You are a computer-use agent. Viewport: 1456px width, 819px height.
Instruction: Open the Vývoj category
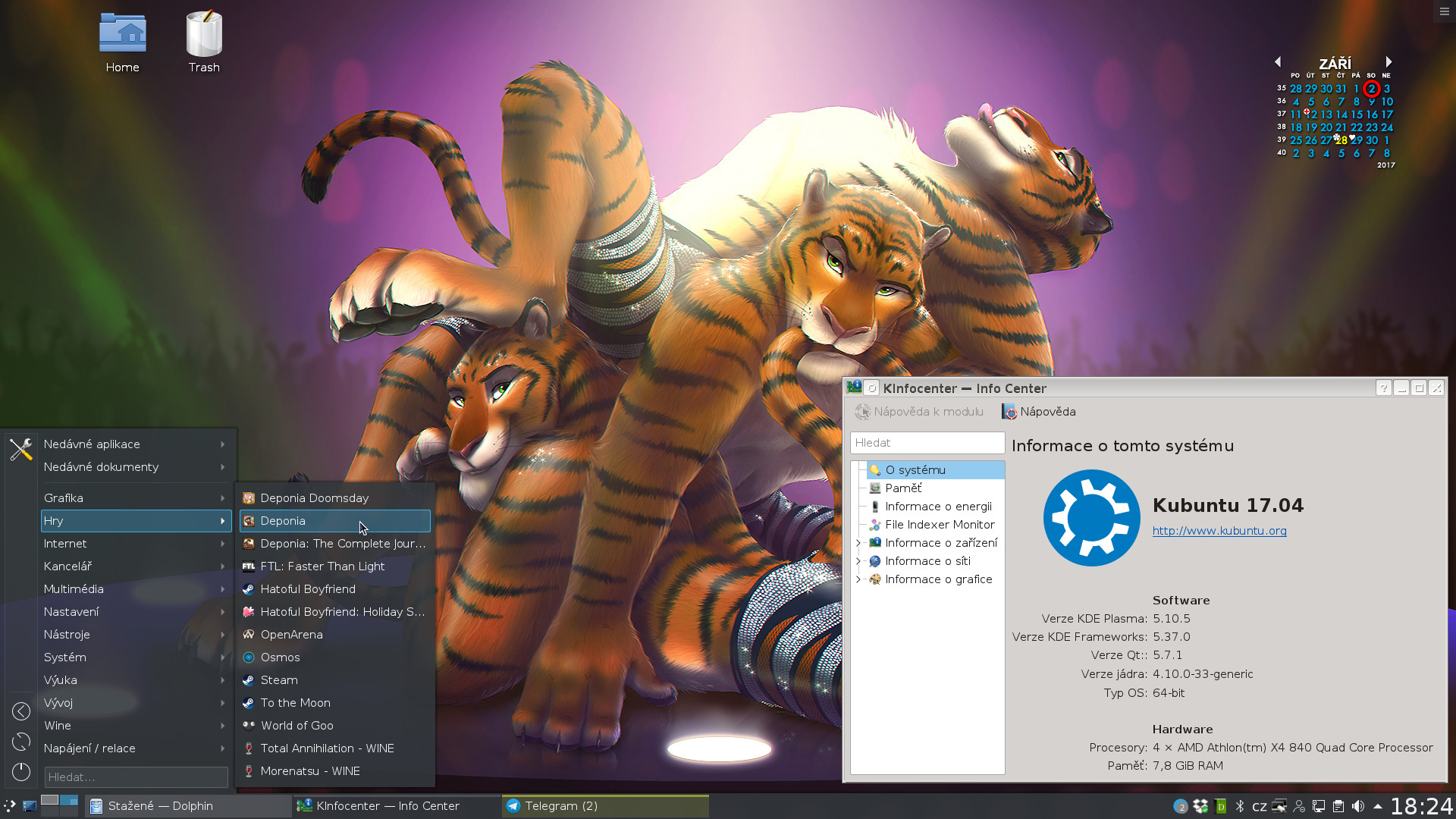point(136,703)
